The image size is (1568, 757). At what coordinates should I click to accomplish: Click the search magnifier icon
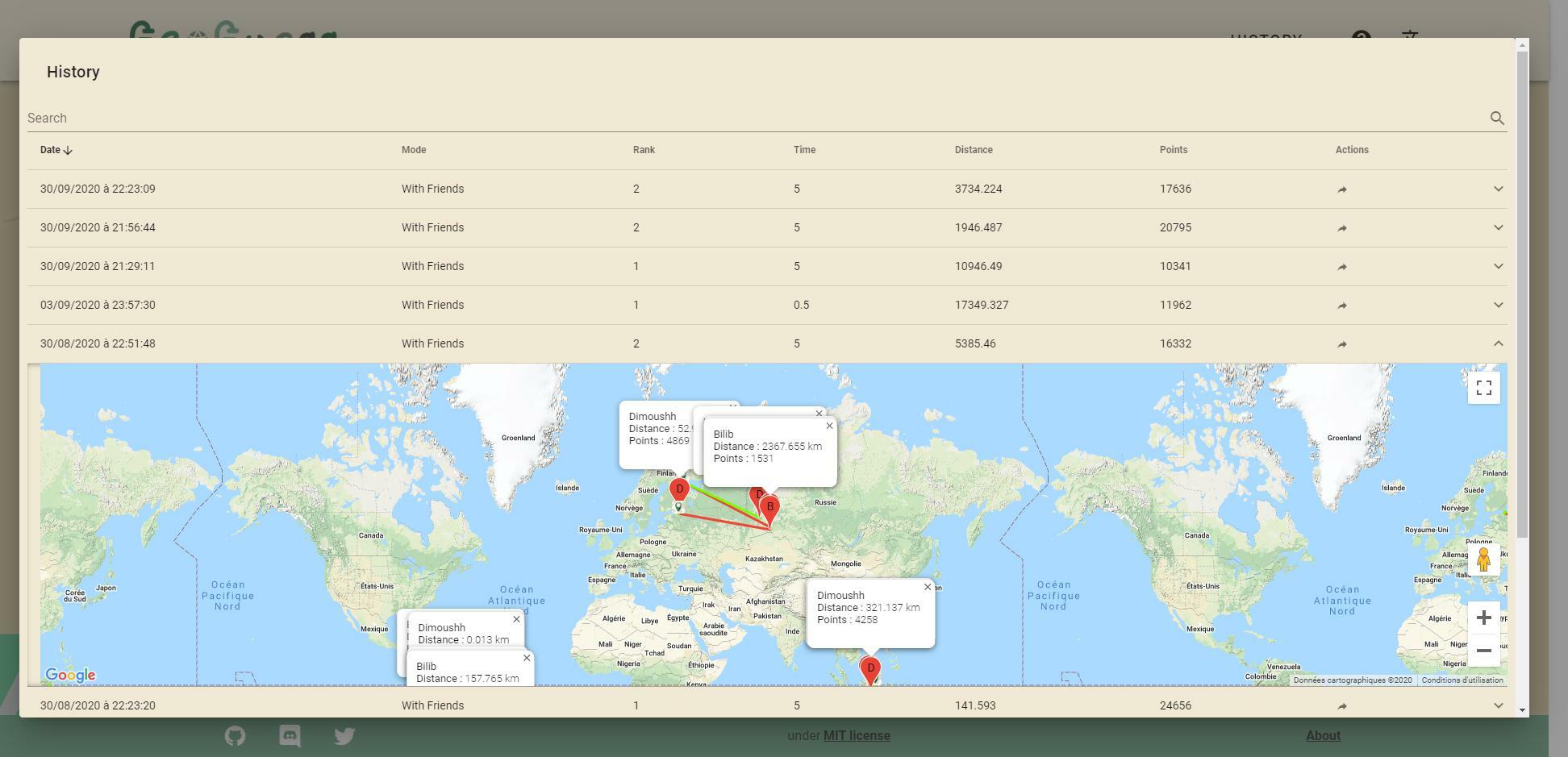pos(1497,118)
